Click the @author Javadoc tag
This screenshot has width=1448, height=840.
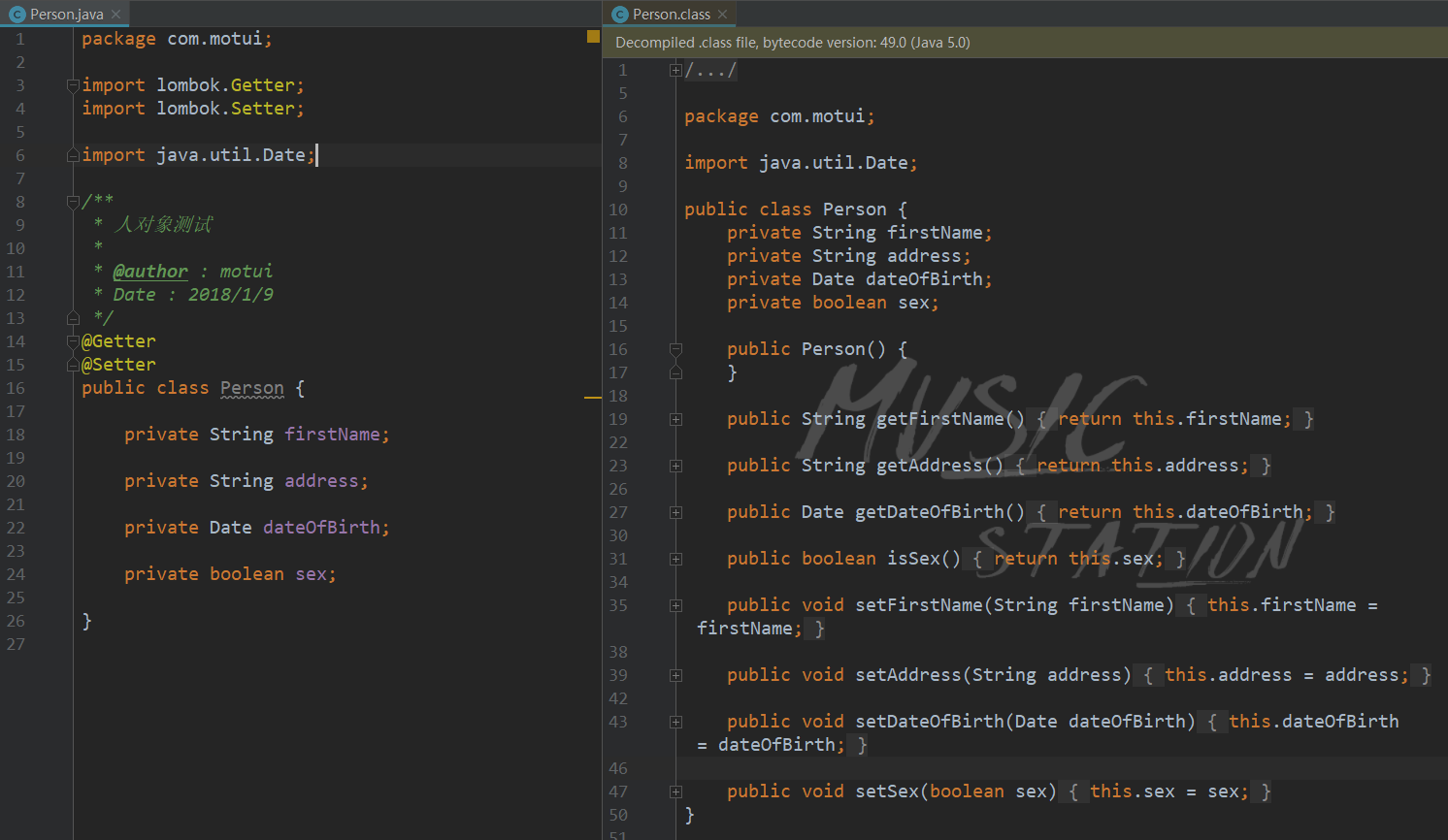(150, 272)
